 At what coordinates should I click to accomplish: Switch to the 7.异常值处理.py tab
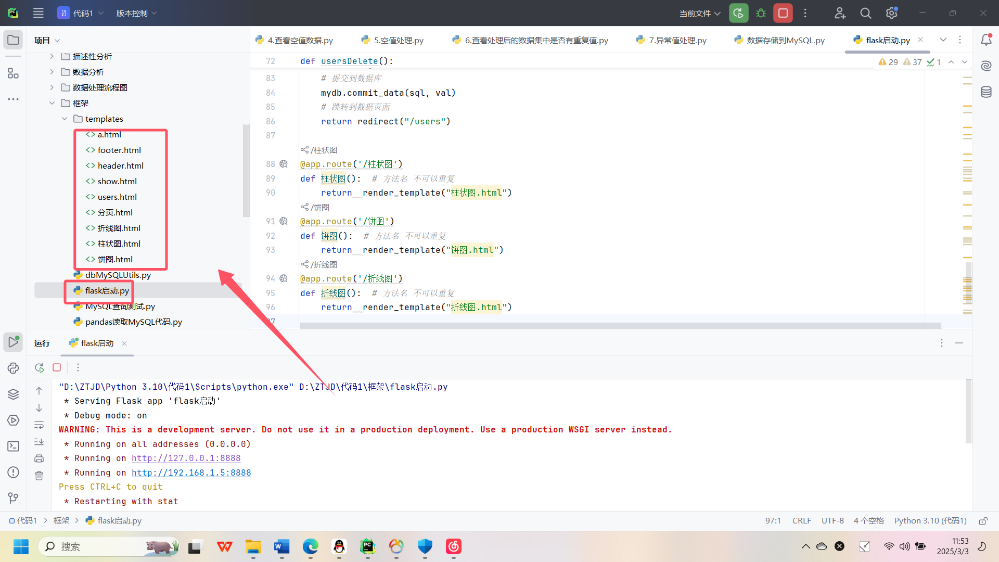tap(672, 40)
